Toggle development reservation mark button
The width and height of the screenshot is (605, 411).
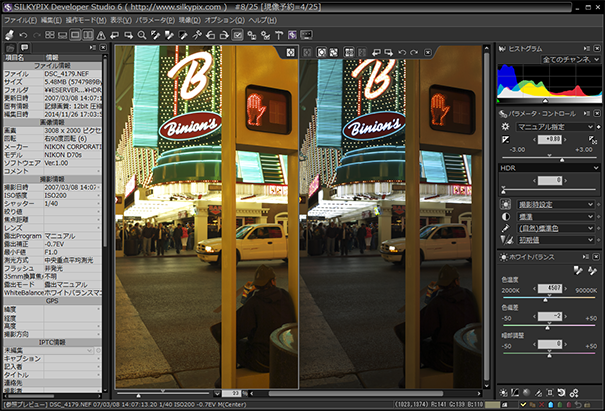pyautogui.click(x=238, y=35)
